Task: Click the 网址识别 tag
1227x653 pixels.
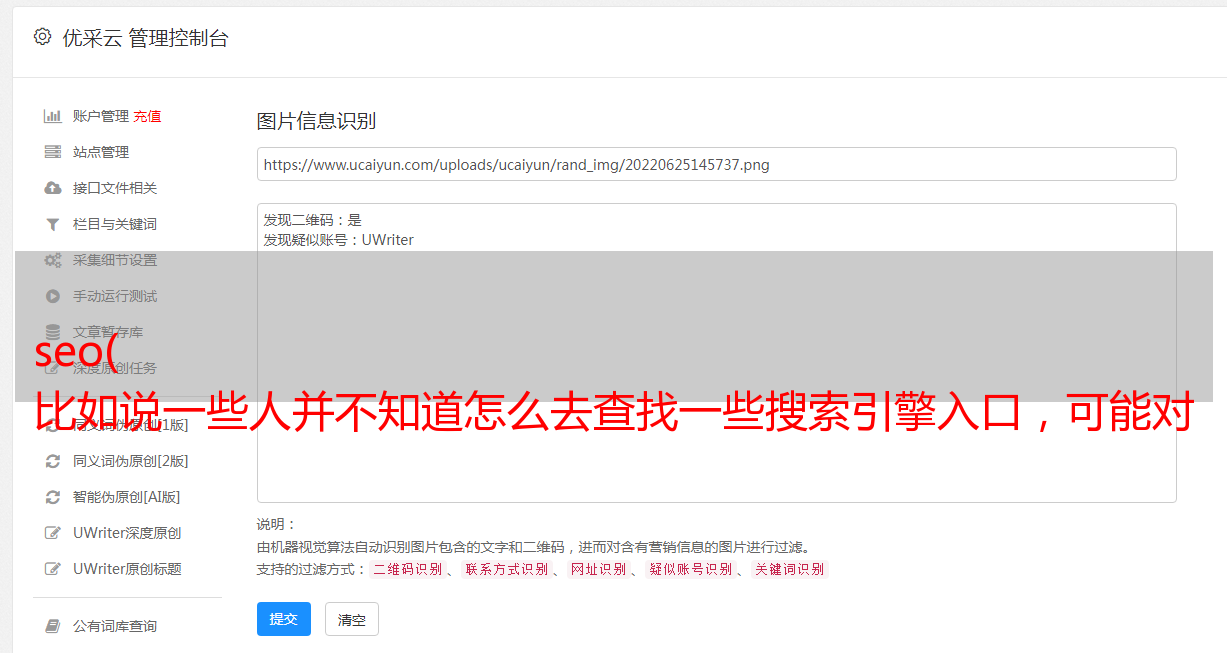Action: (x=599, y=569)
